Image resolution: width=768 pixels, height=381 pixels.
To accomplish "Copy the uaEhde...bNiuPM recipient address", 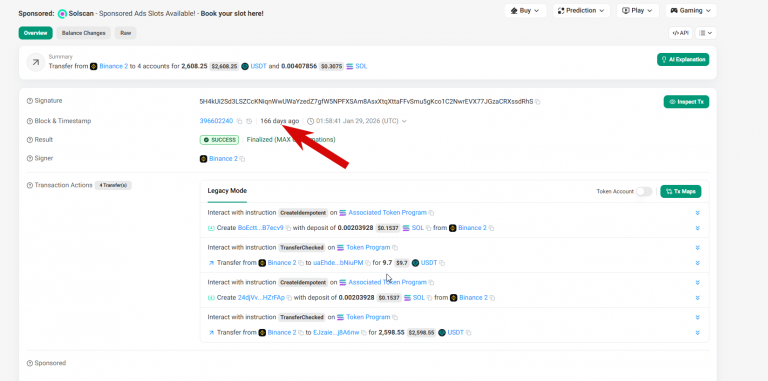I will 368,263.
